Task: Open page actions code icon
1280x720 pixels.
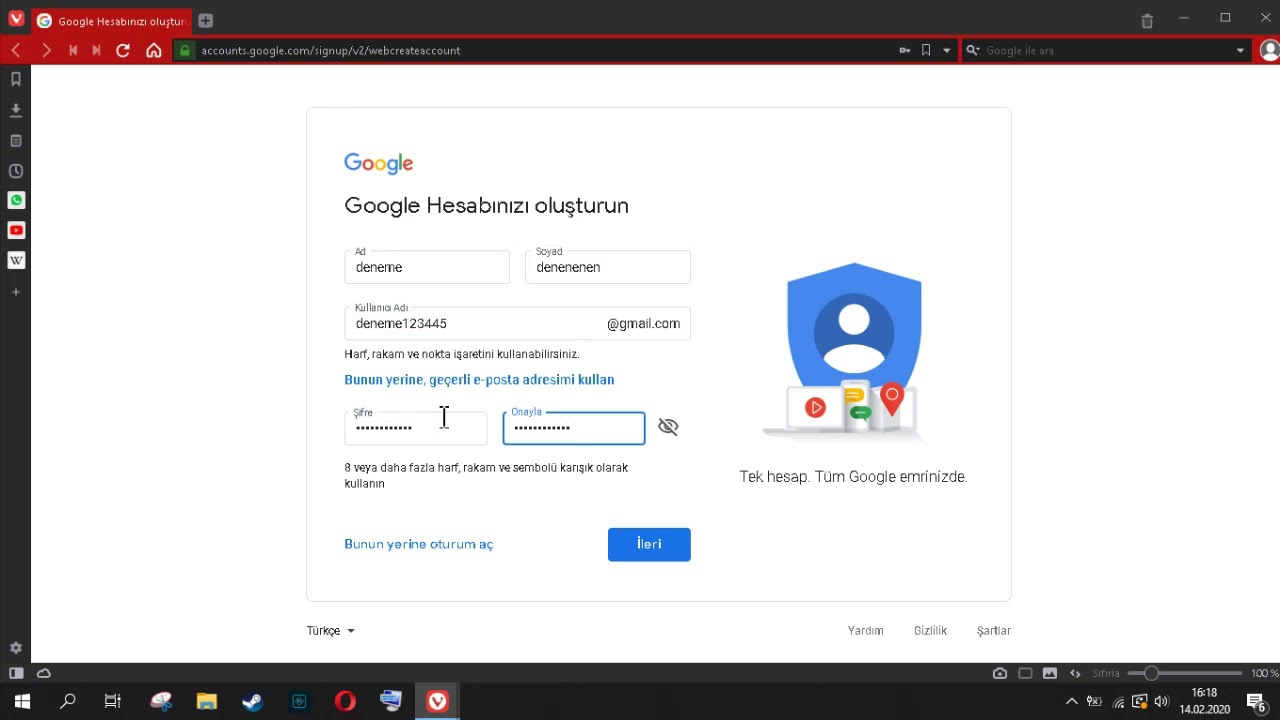Action: (x=1075, y=673)
